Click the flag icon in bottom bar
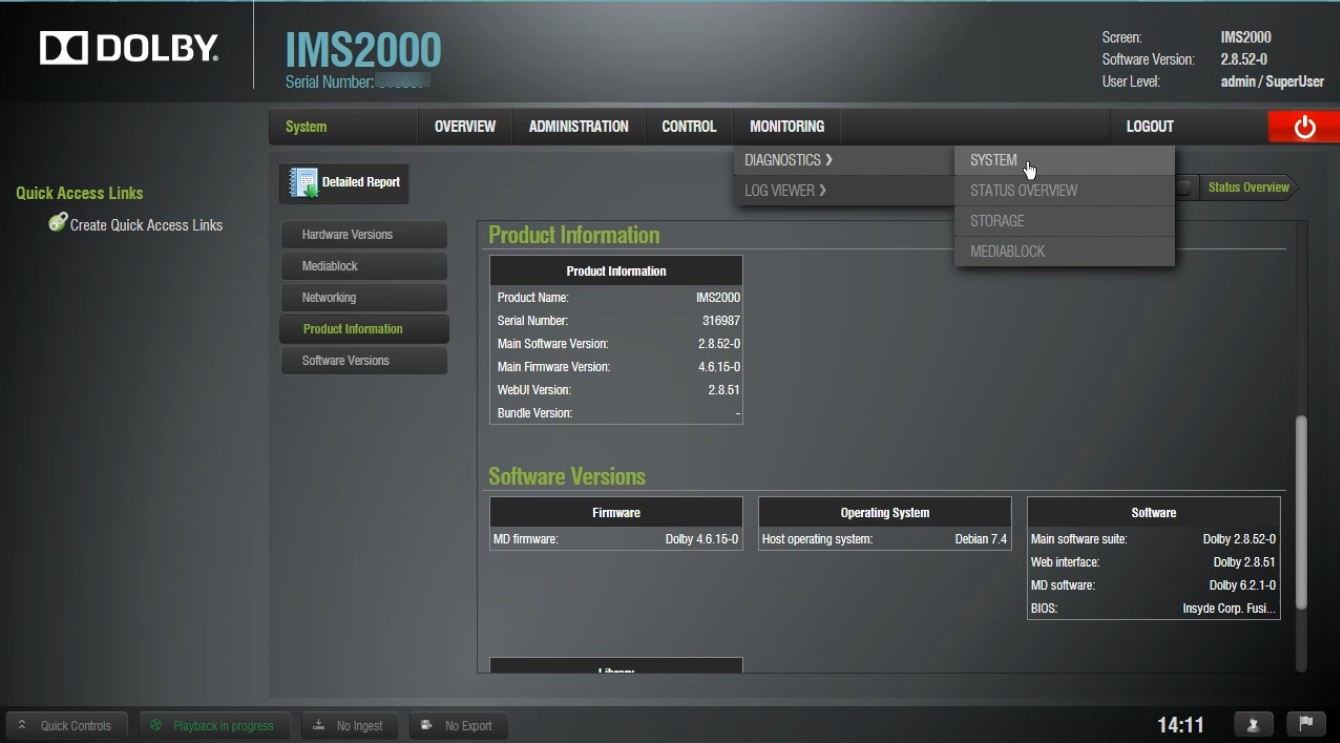1340x743 pixels. [x=1305, y=725]
